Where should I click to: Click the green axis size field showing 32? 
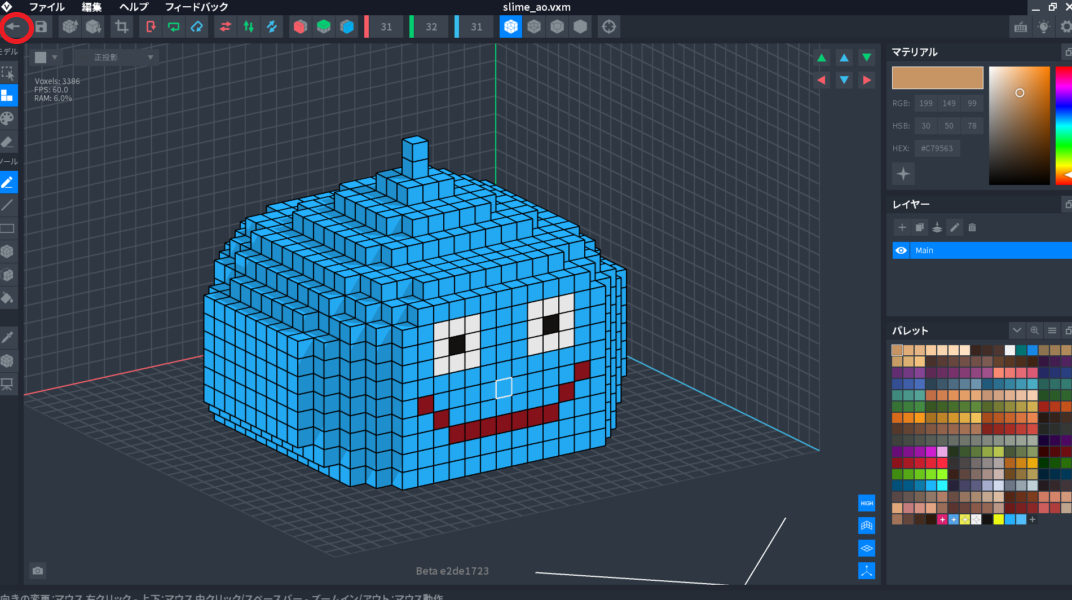tap(431, 27)
